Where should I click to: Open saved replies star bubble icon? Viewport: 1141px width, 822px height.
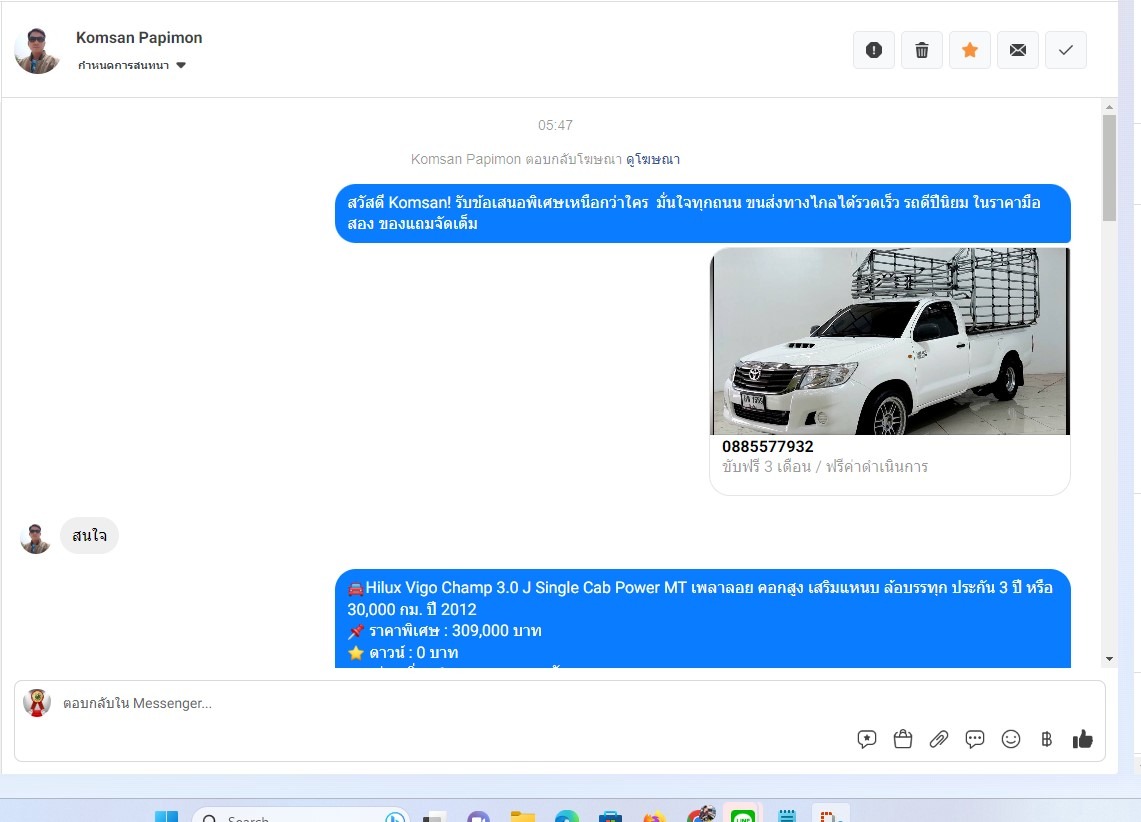(866, 739)
